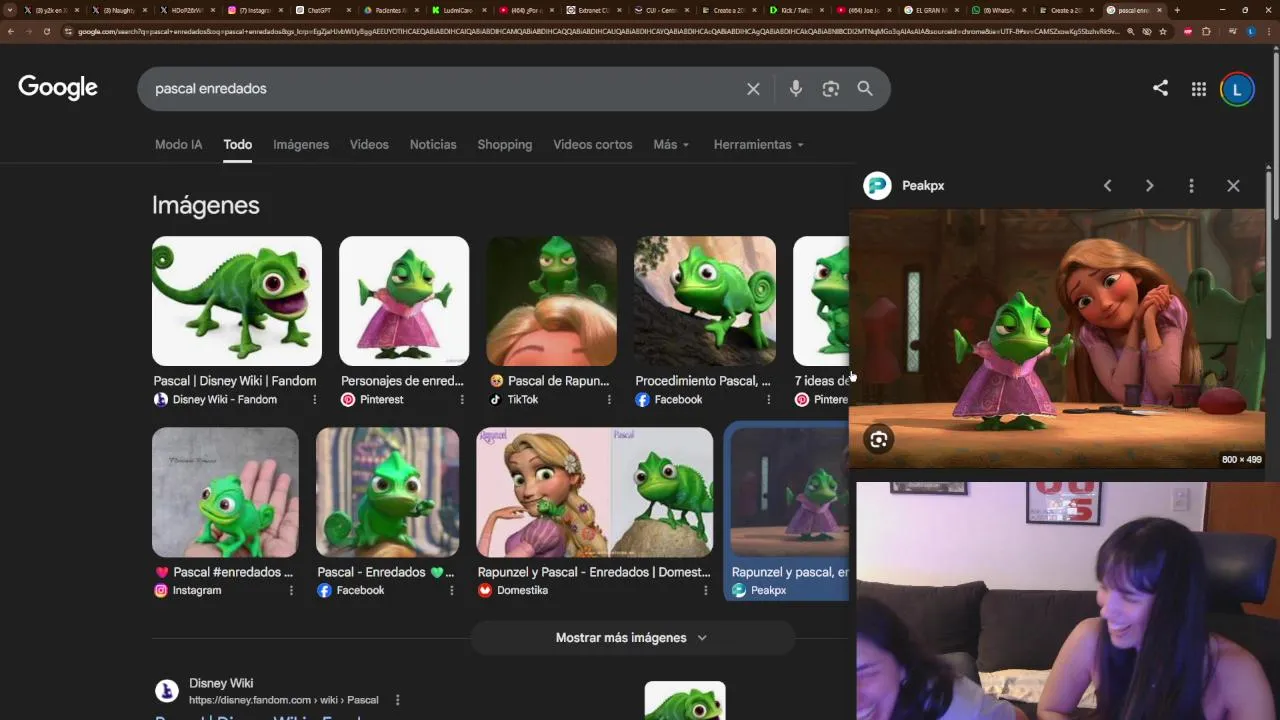Screen dimensions: 1280x720
Task: Click inside the pascal enredados search field
Action: (x=440, y=89)
